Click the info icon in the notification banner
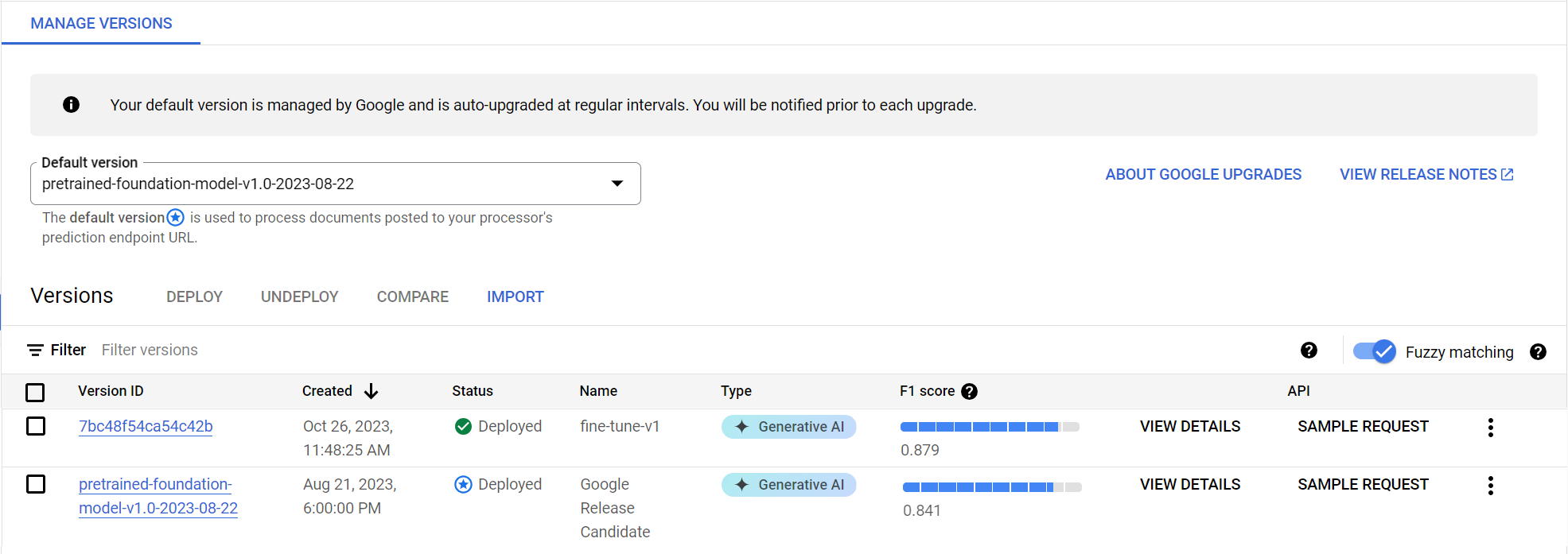The width and height of the screenshot is (1568, 554). [71, 105]
